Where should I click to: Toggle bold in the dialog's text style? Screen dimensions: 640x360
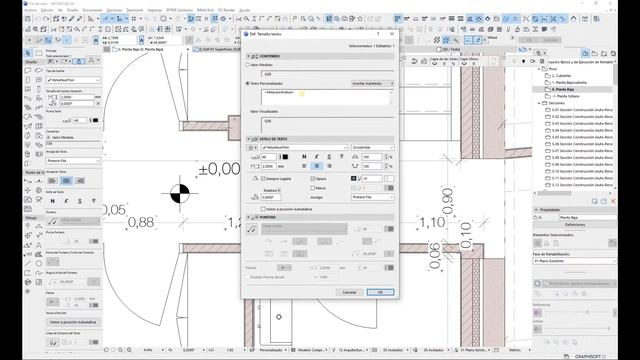tap(304, 157)
